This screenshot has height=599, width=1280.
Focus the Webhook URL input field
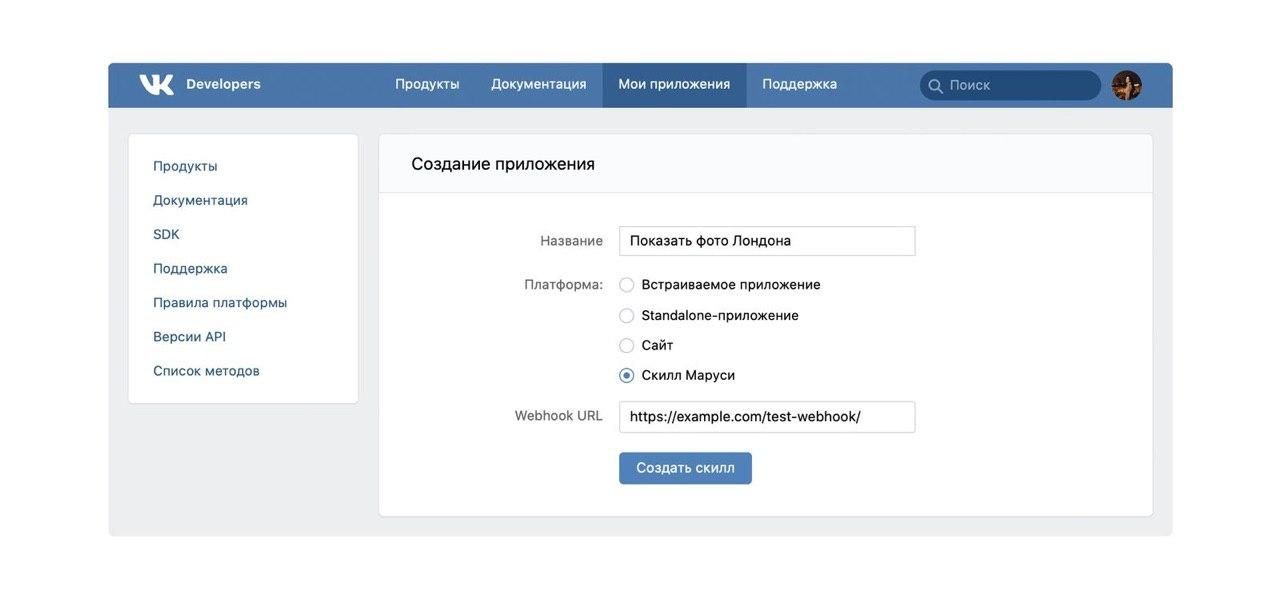point(766,417)
